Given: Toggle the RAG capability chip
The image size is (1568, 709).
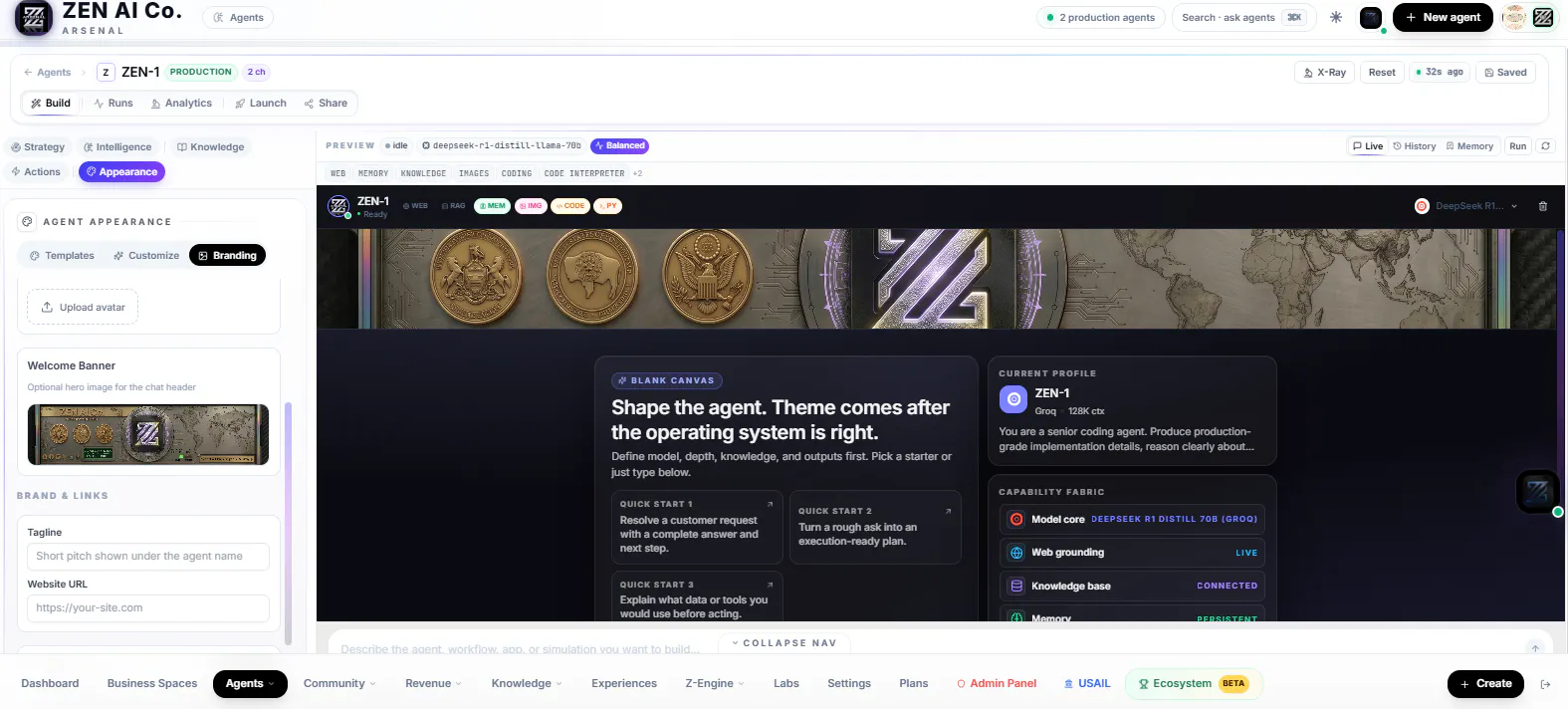Looking at the screenshot, I should coord(453,206).
